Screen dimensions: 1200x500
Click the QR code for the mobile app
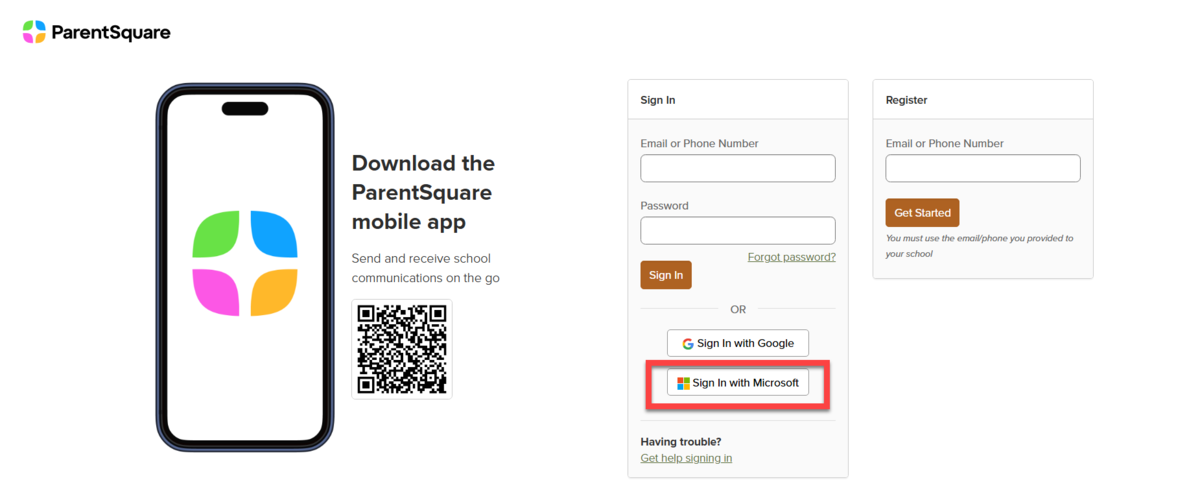[402, 349]
